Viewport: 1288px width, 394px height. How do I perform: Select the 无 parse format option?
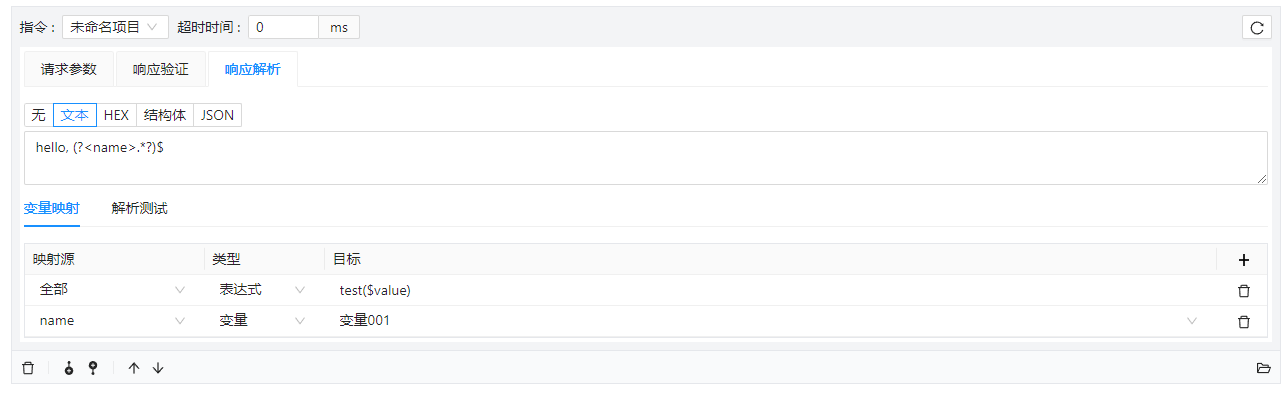39,115
